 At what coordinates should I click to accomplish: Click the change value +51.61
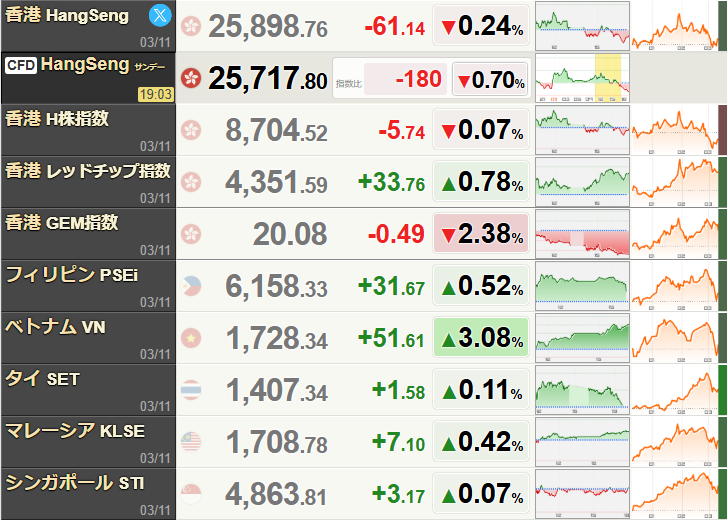[391, 338]
